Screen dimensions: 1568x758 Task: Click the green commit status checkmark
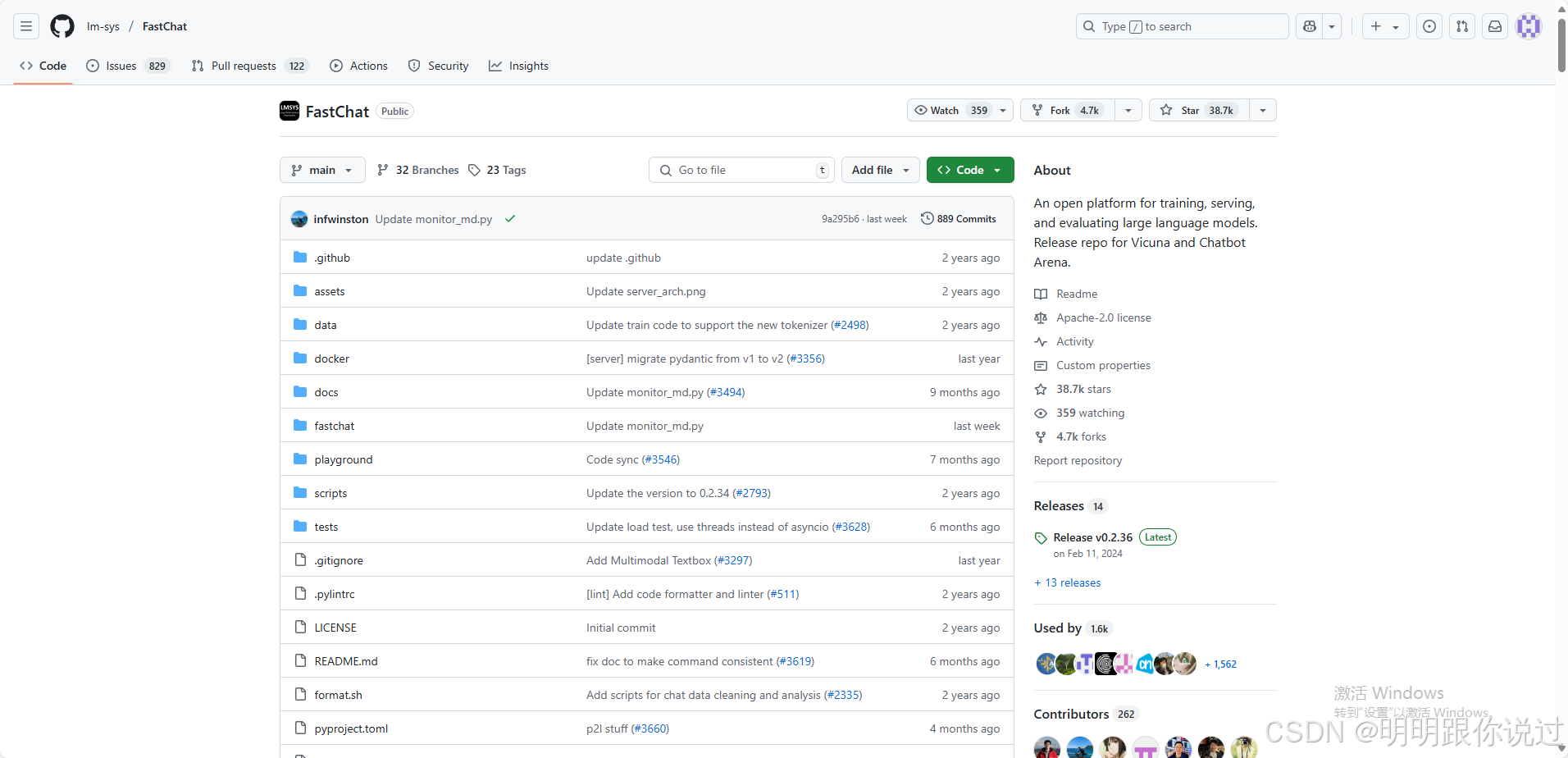click(510, 219)
